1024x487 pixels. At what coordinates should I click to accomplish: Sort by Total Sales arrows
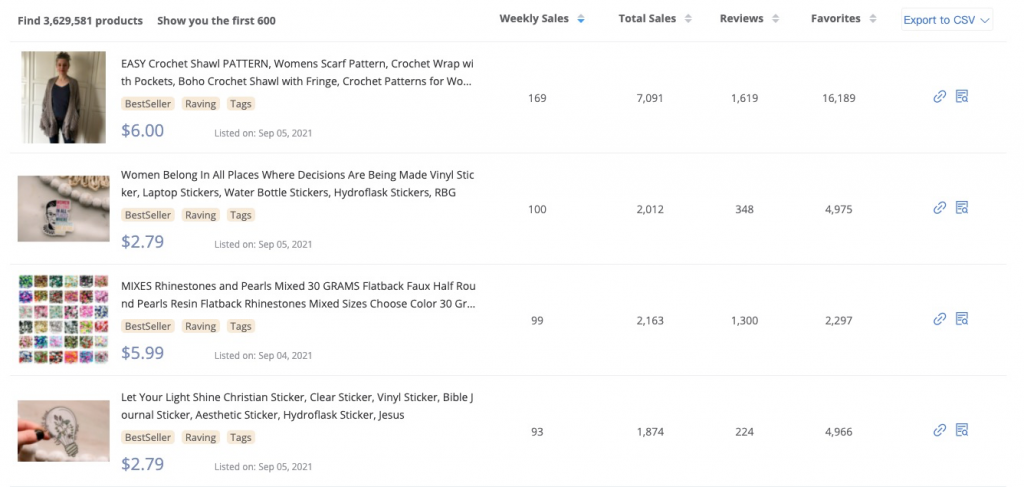tap(688, 20)
